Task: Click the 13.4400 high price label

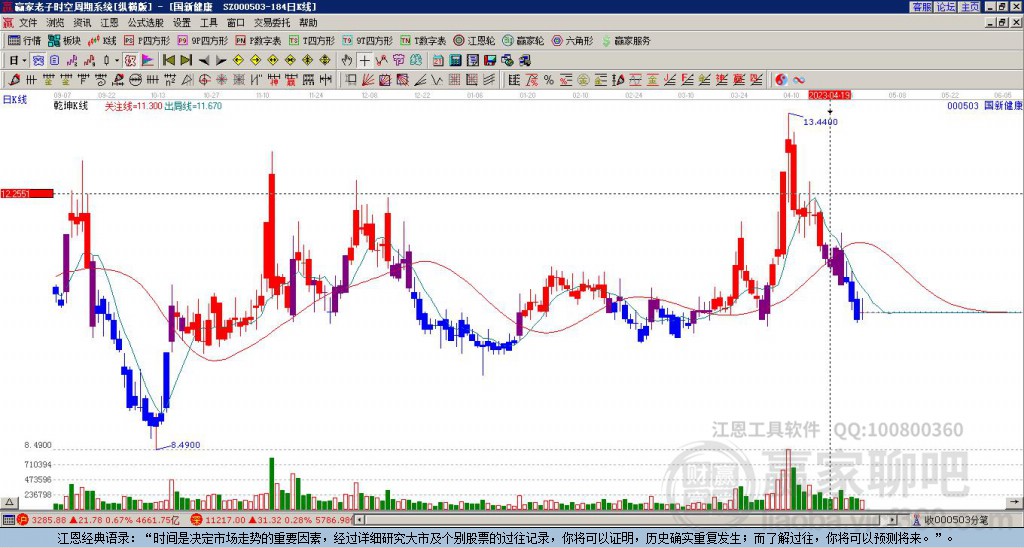Action: point(820,121)
